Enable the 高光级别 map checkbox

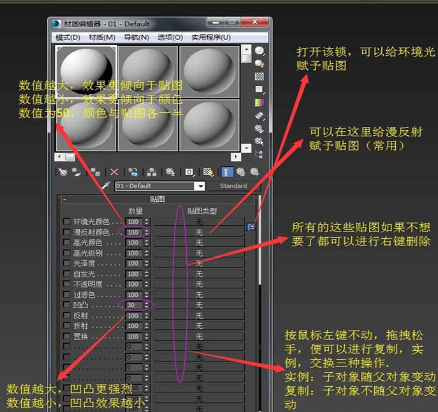click(67, 253)
